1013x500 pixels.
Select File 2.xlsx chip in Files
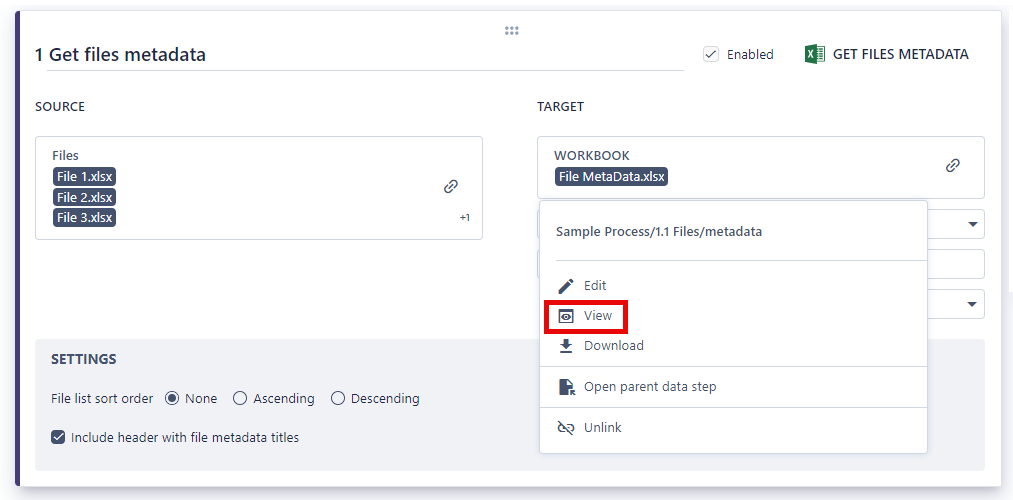[x=84, y=197]
